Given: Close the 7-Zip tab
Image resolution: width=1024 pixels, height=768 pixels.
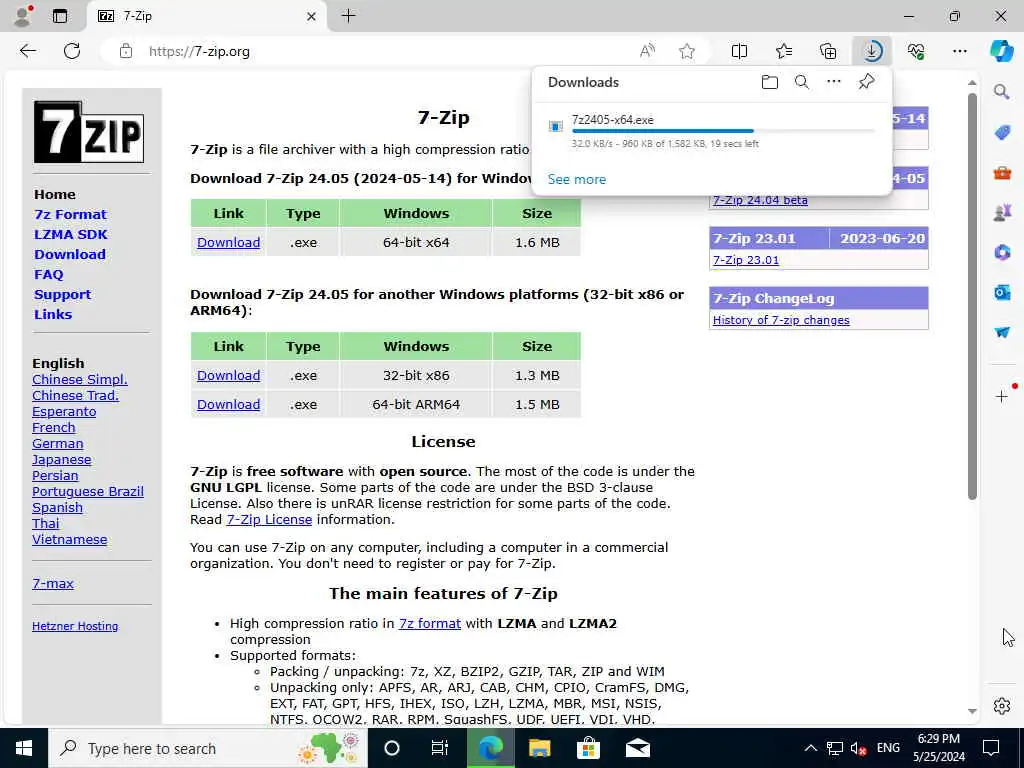Looking at the screenshot, I should pyautogui.click(x=312, y=16).
